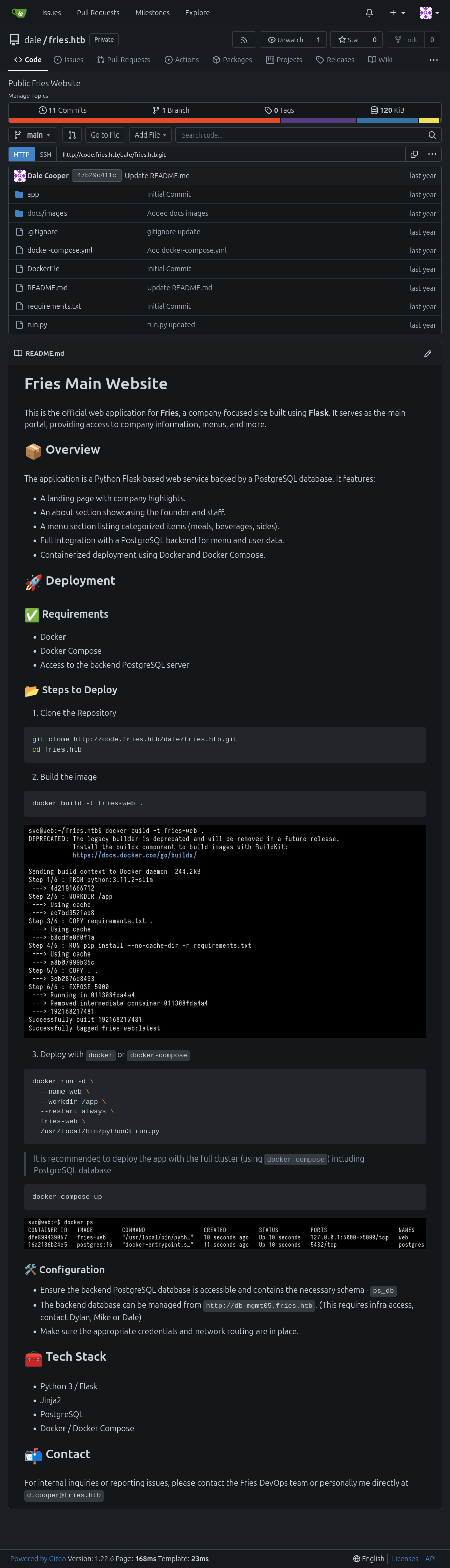
Task: Open the docs.docker.com buildx link
Action: click(x=134, y=855)
